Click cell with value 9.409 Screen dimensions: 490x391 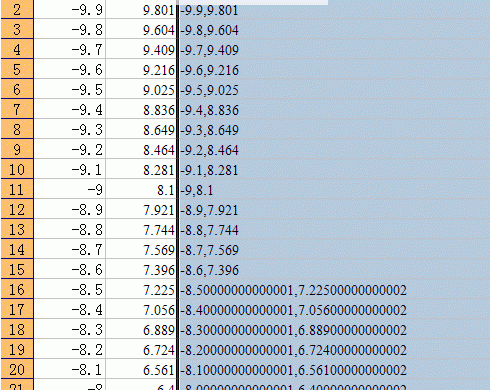[x=141, y=49]
